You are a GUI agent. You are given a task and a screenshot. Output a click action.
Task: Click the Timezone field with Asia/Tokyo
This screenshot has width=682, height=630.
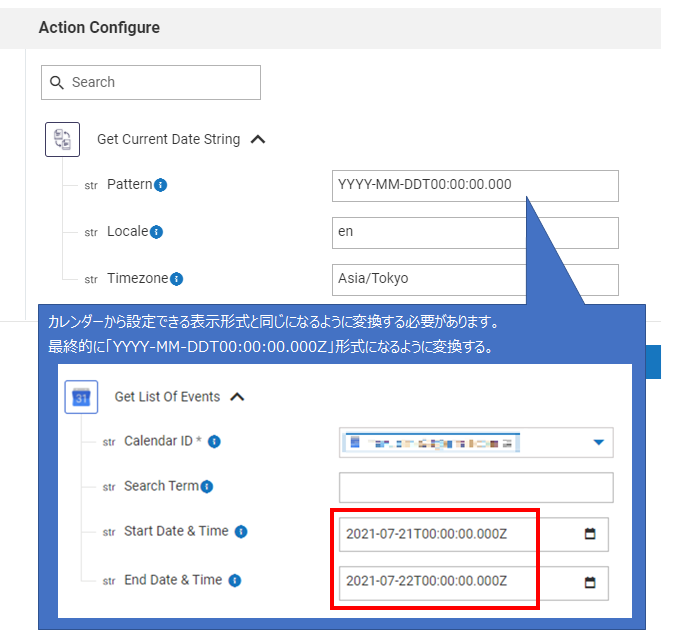(x=475, y=279)
